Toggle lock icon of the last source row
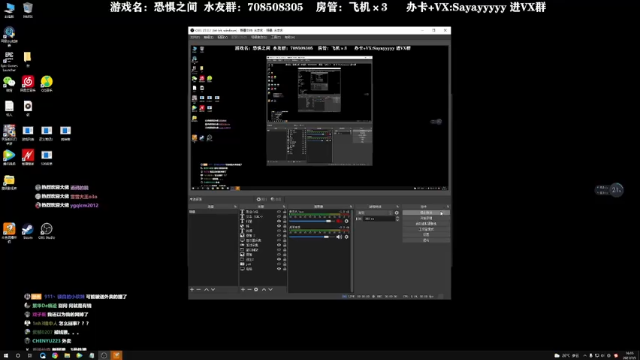The width and height of the screenshot is (640, 360). tap(284, 269)
